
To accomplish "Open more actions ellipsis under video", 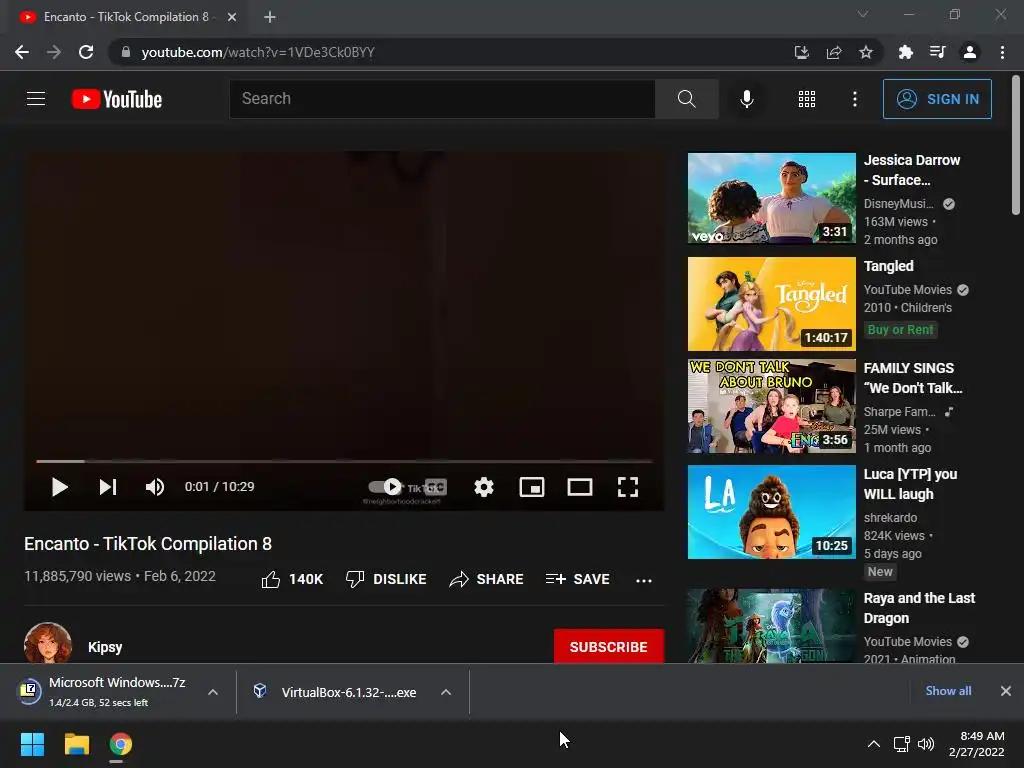I will [x=644, y=580].
